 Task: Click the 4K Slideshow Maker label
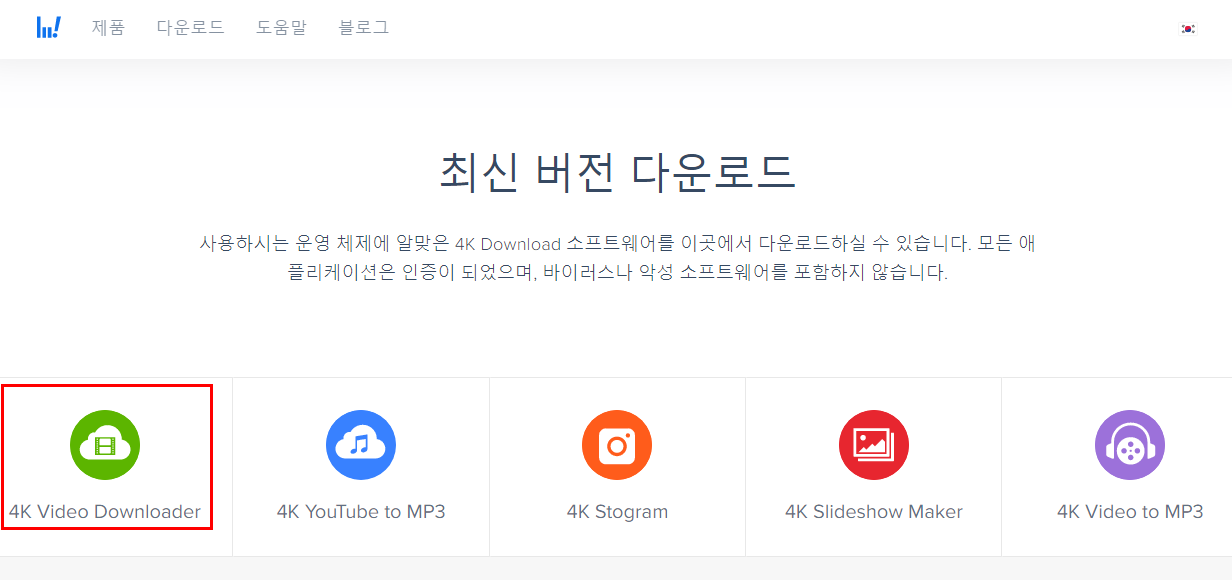tap(874, 512)
